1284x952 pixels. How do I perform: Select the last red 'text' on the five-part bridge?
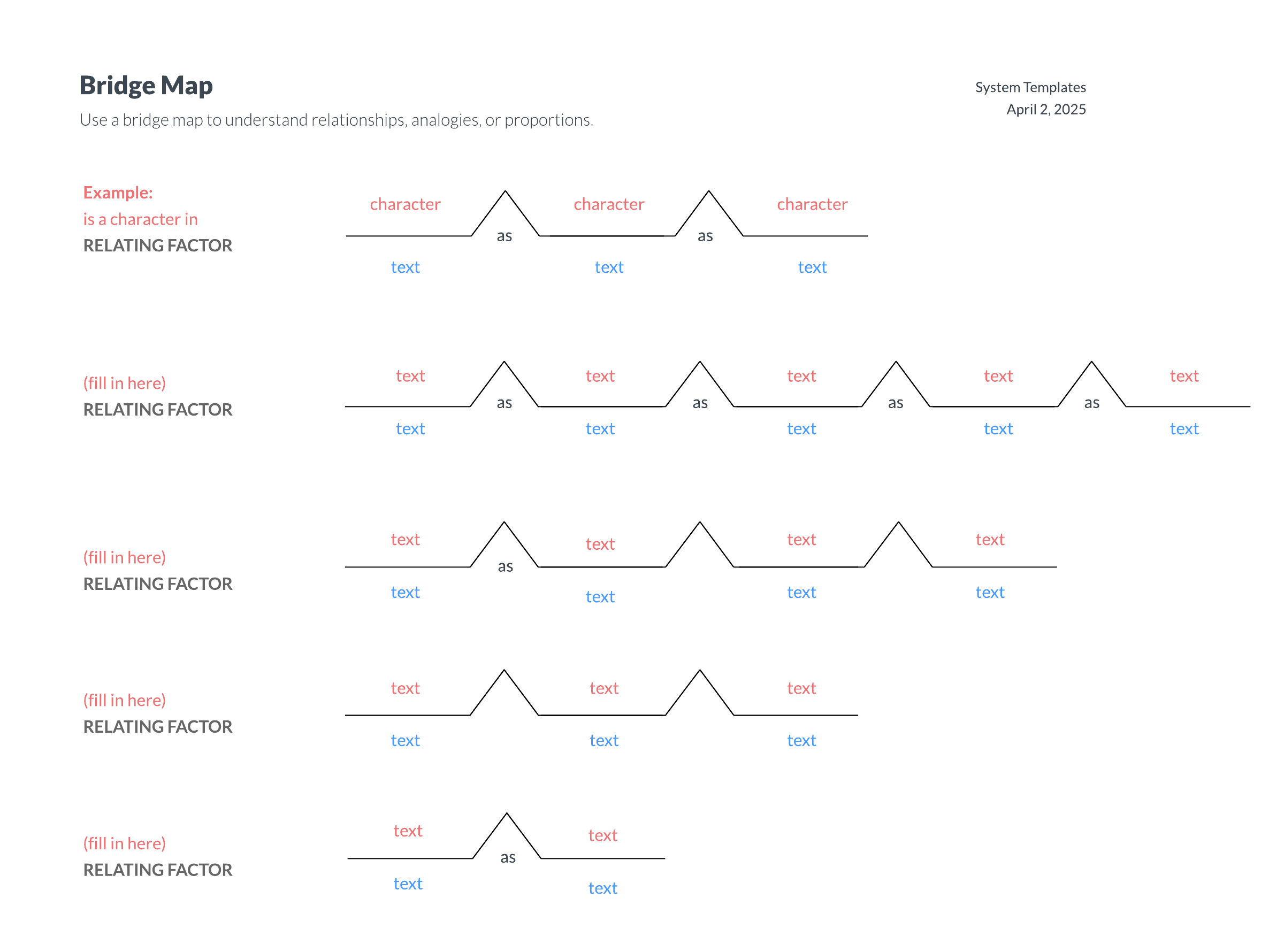(x=1183, y=376)
